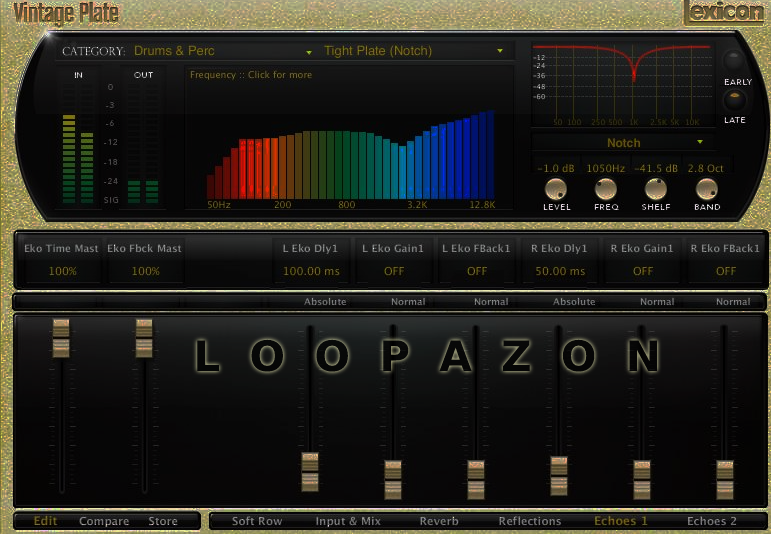Click the OUT level meter
This screenshot has height=534, width=771.
coord(143,143)
